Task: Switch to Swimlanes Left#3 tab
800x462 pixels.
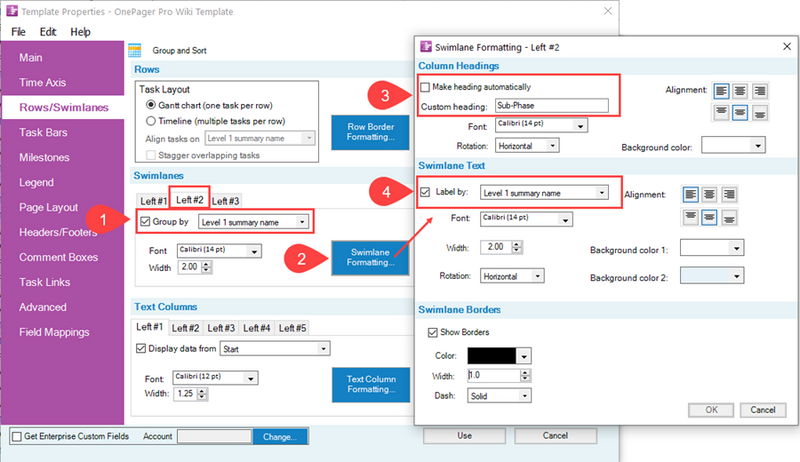Action: [x=226, y=201]
